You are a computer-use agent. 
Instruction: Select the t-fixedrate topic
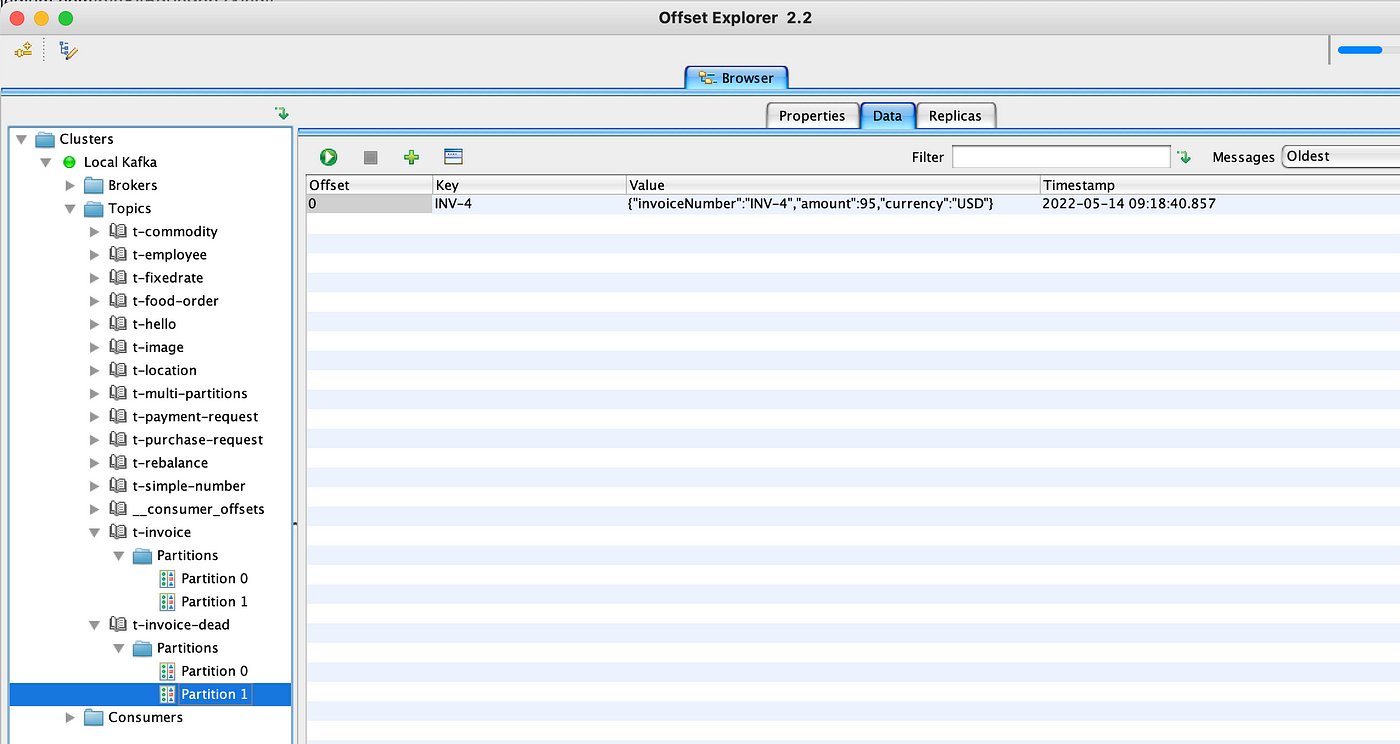pyautogui.click(x=168, y=278)
